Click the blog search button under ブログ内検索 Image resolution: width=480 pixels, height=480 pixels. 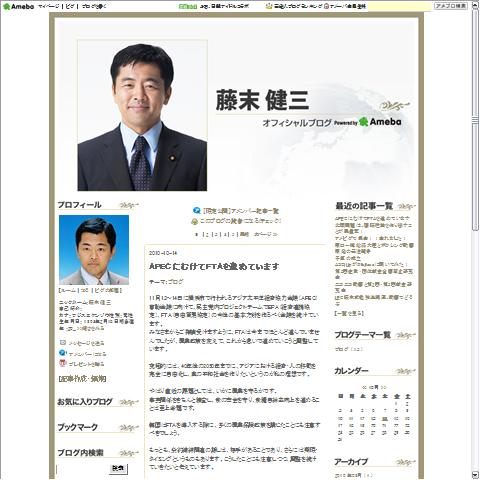pyautogui.click(x=118, y=468)
